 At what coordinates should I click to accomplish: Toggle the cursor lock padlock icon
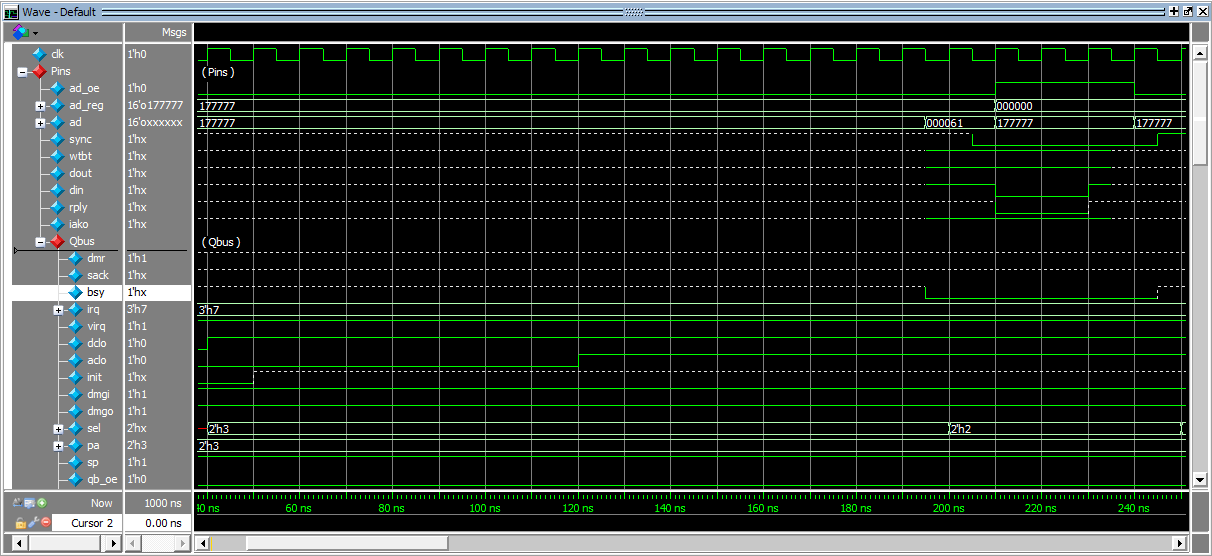click(20, 523)
